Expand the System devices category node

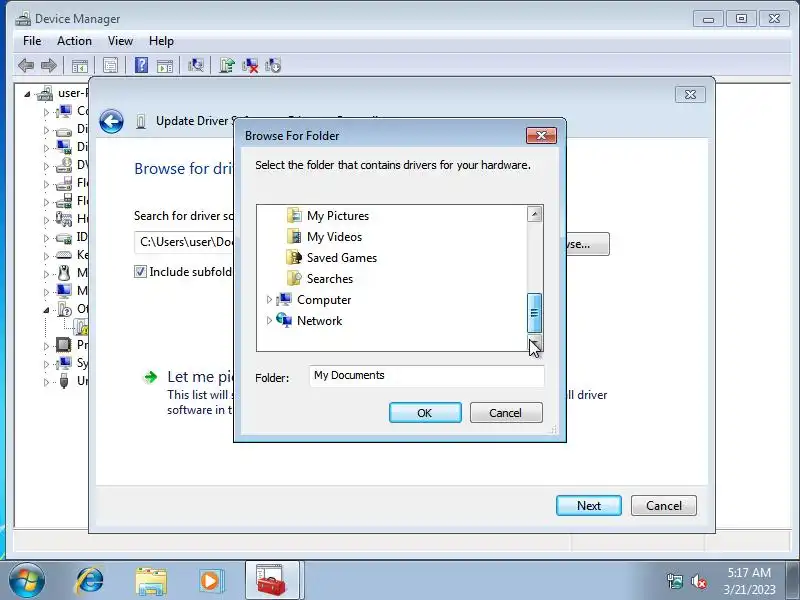(46, 364)
